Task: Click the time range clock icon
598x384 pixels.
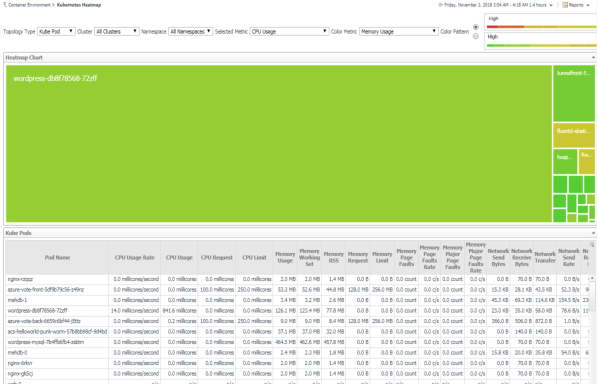Action: (x=440, y=5)
